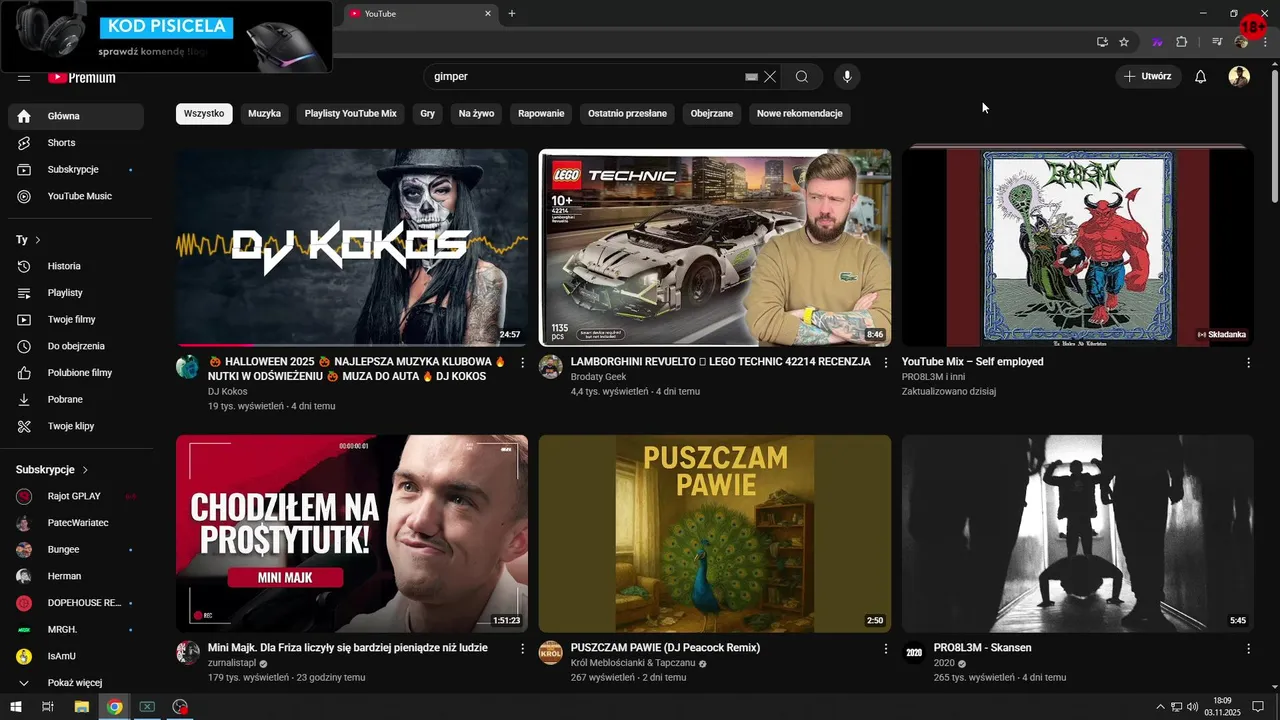Screen dimensions: 1280x720
Task: Click the Utwórz create button
Action: [1148, 77]
